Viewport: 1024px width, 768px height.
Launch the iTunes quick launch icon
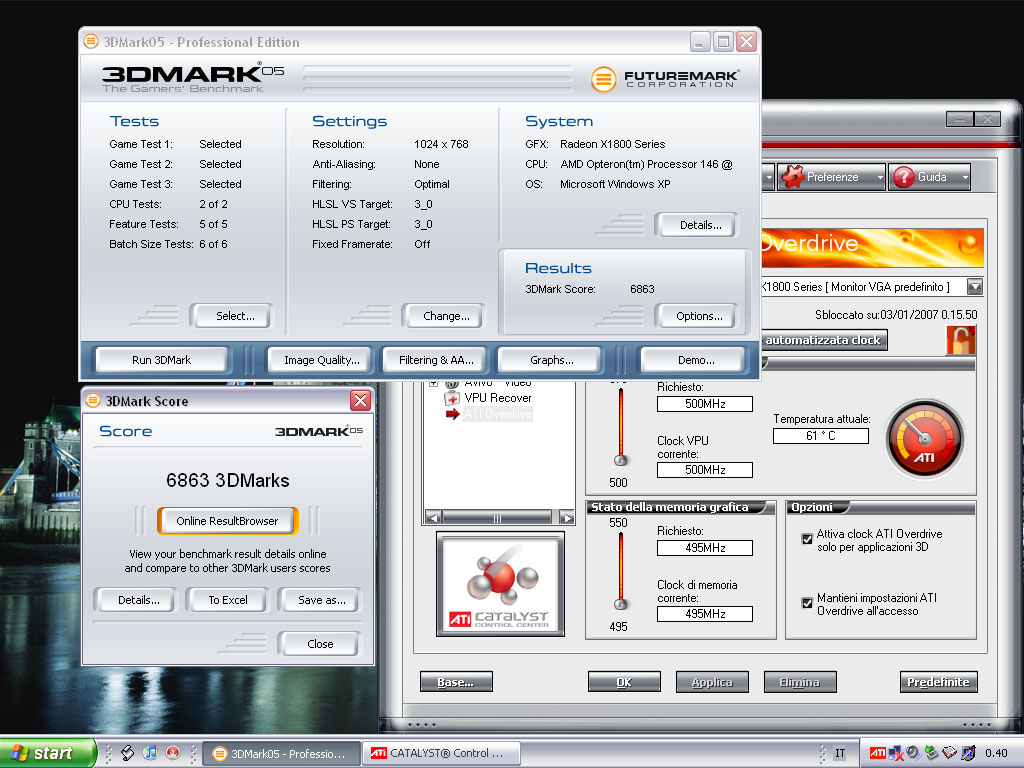pyautogui.click(x=150, y=753)
